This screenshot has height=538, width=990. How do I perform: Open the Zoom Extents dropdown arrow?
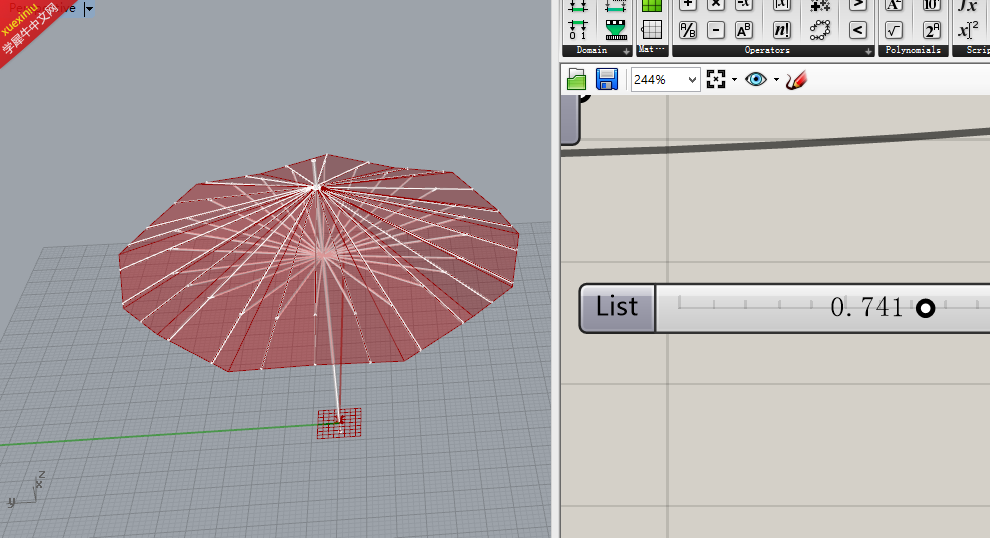pyautogui.click(x=734, y=80)
